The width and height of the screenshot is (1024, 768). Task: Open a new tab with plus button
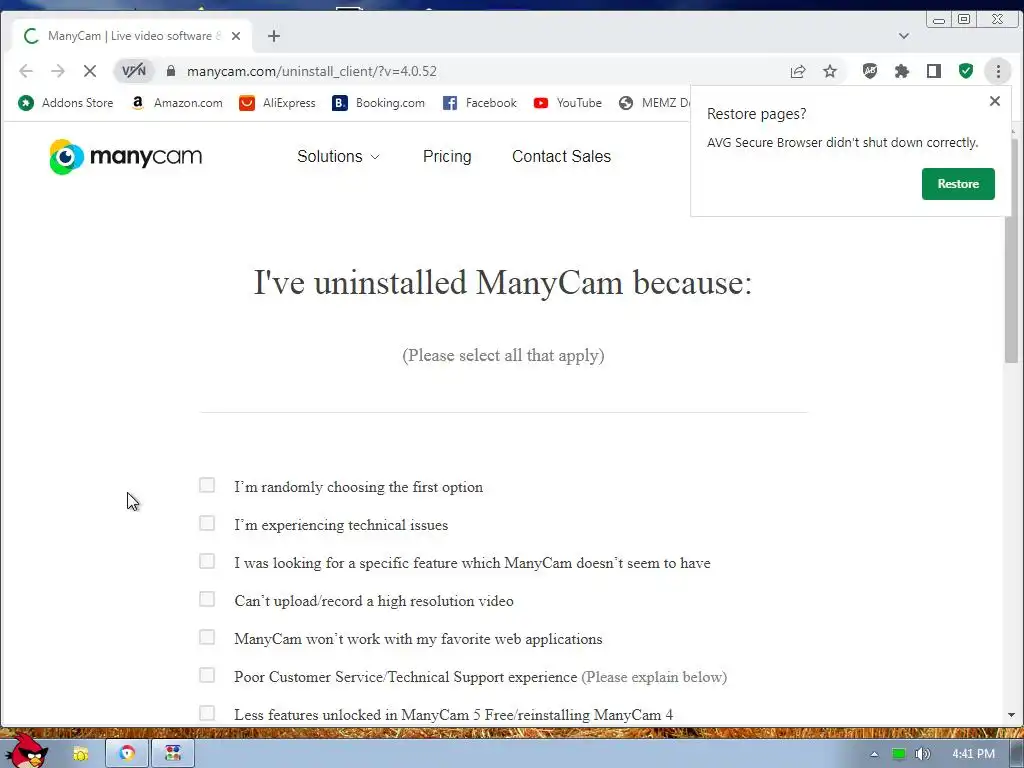pyautogui.click(x=274, y=36)
